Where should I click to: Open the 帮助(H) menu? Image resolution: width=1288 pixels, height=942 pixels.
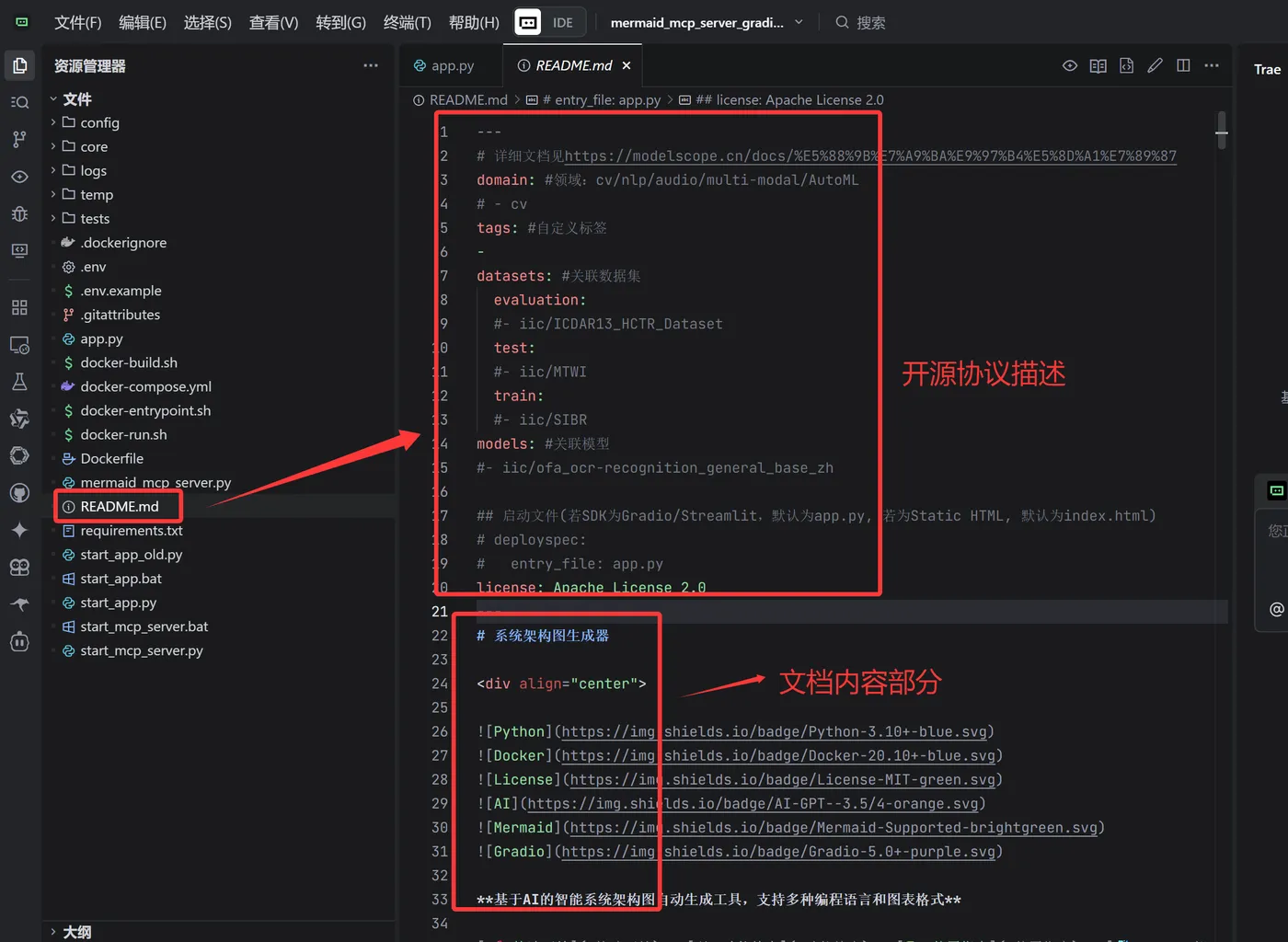click(x=474, y=22)
